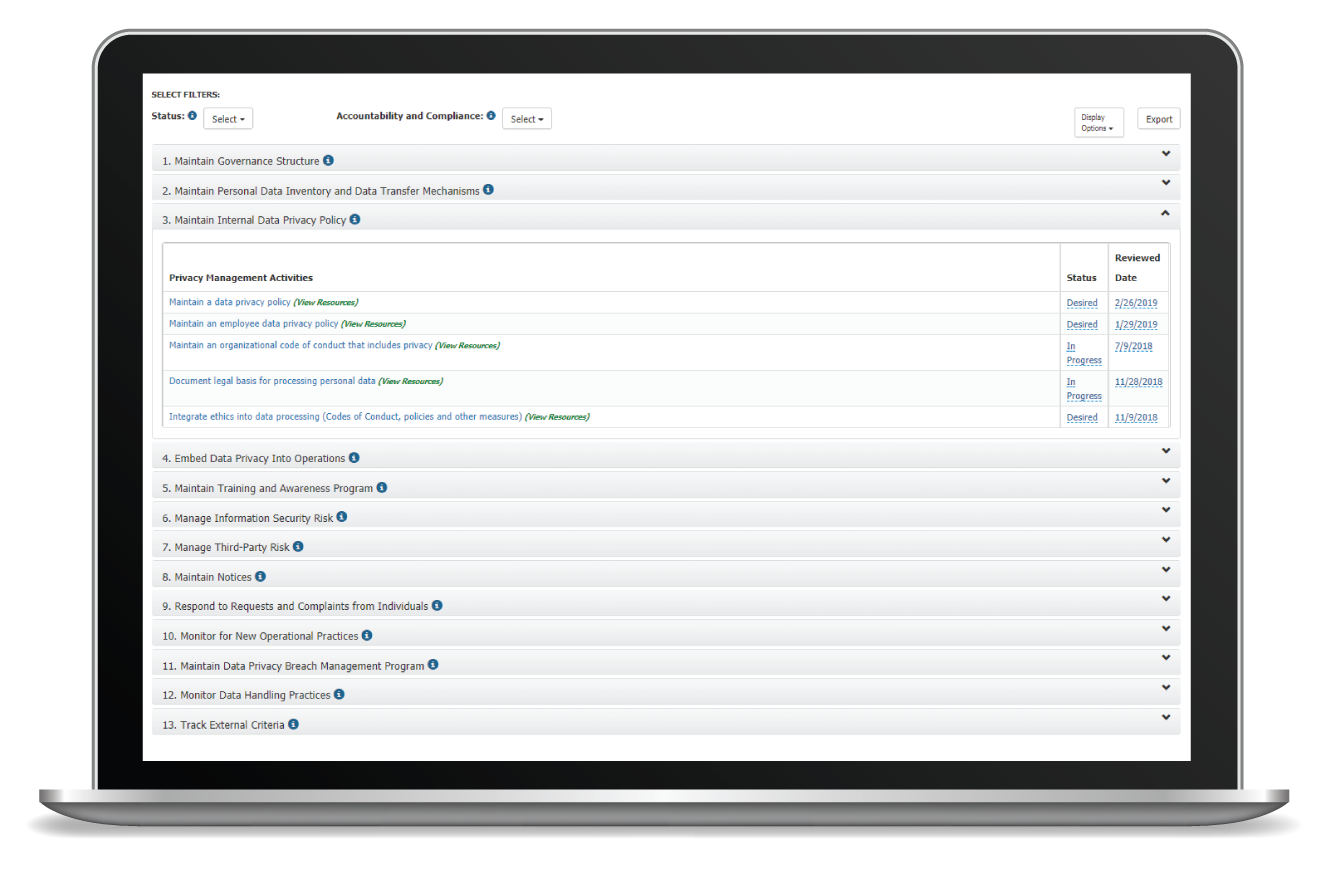Open the Status Select dropdown

[x=228, y=119]
